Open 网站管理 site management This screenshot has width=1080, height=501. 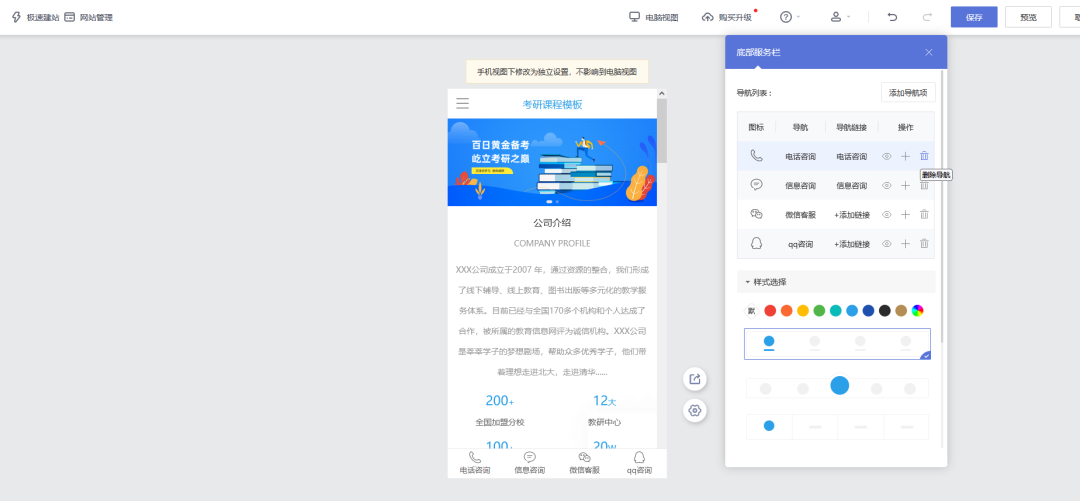pyautogui.click(x=88, y=17)
